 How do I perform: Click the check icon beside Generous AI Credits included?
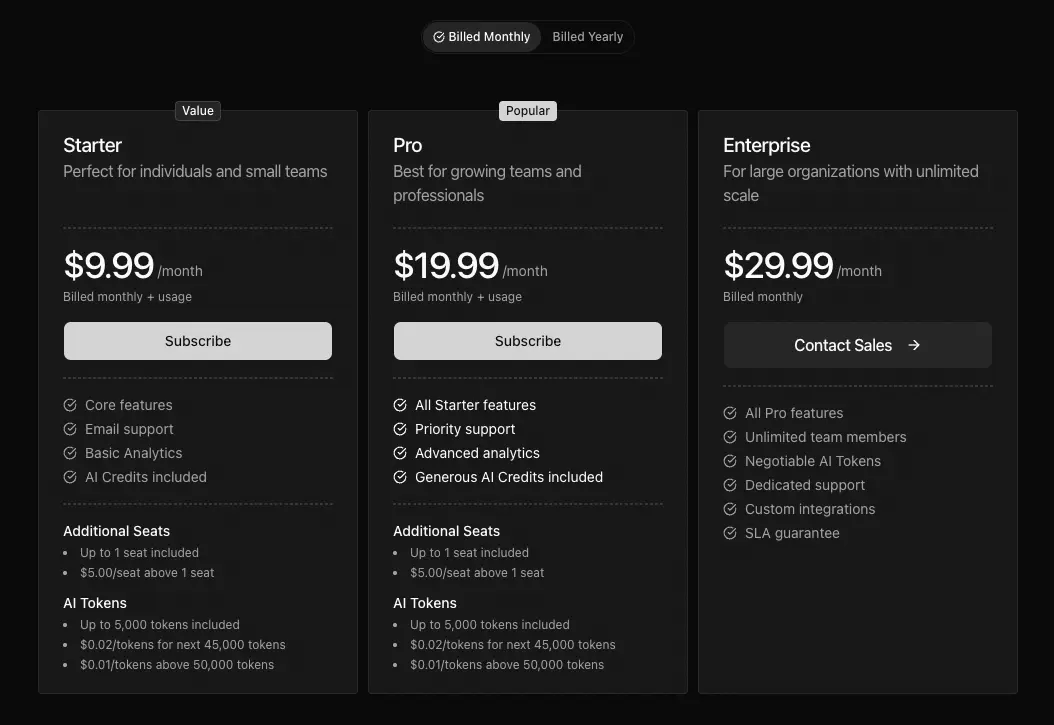[399, 477]
